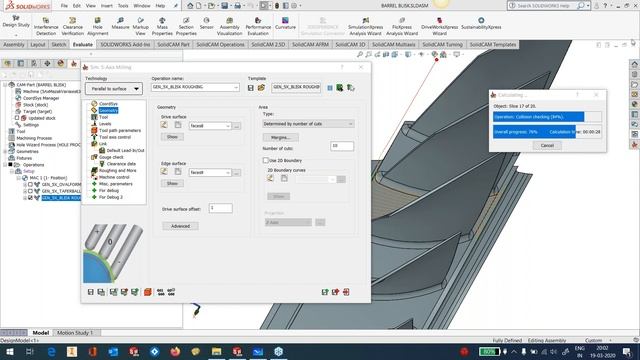640x360 pixels.
Task: Define edge surface selection icon
Action: coord(164,172)
